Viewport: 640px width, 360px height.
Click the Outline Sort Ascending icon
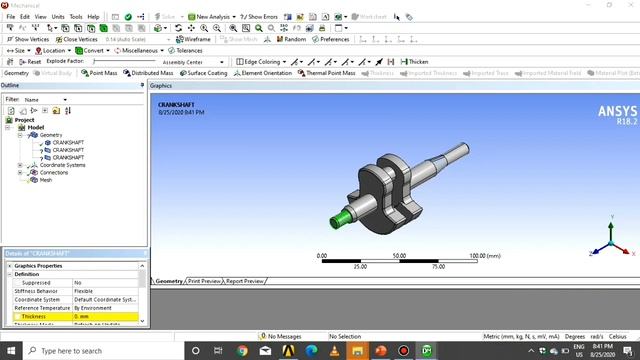(68, 111)
